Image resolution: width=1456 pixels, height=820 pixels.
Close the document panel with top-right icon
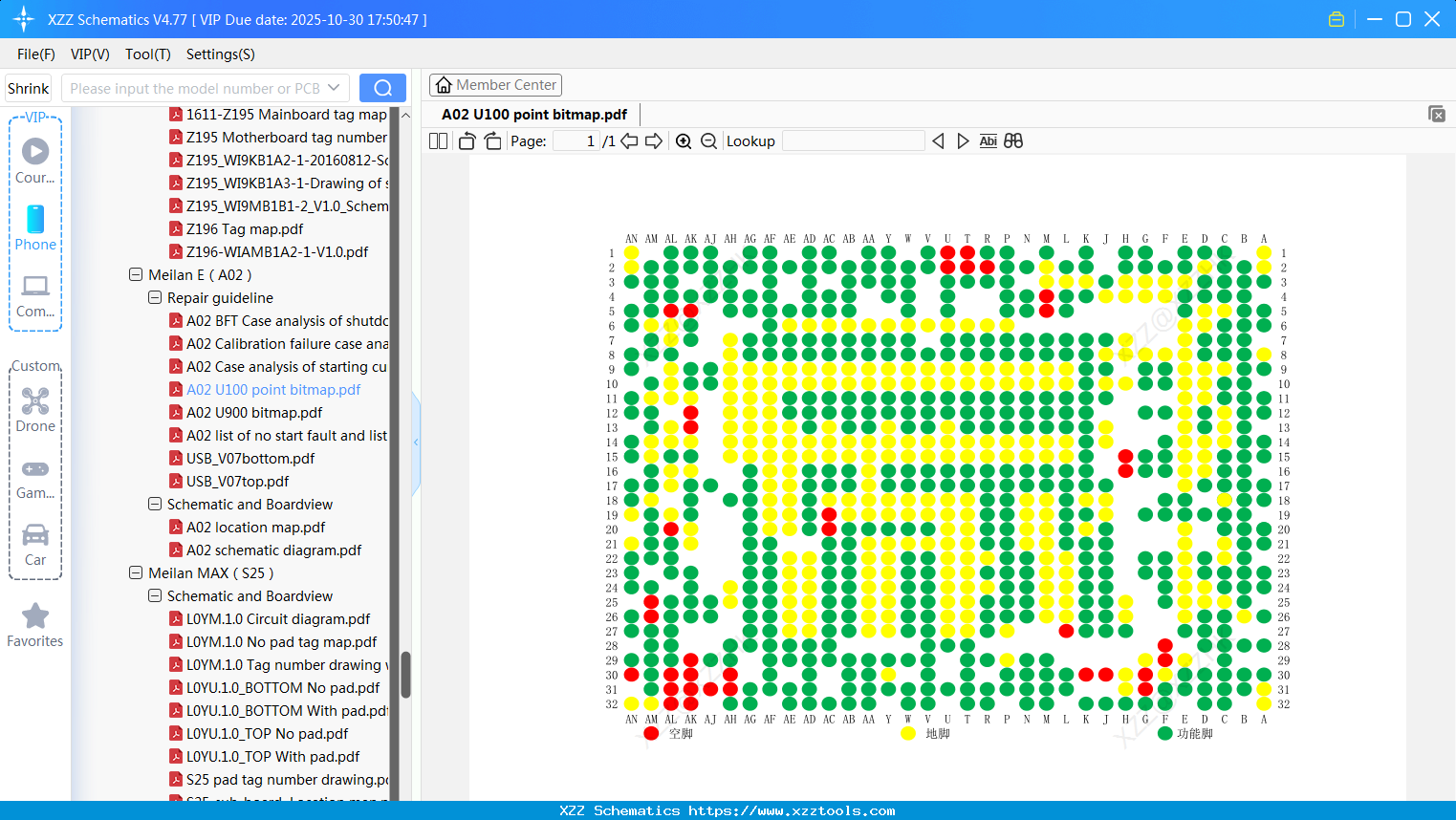[x=1437, y=114]
